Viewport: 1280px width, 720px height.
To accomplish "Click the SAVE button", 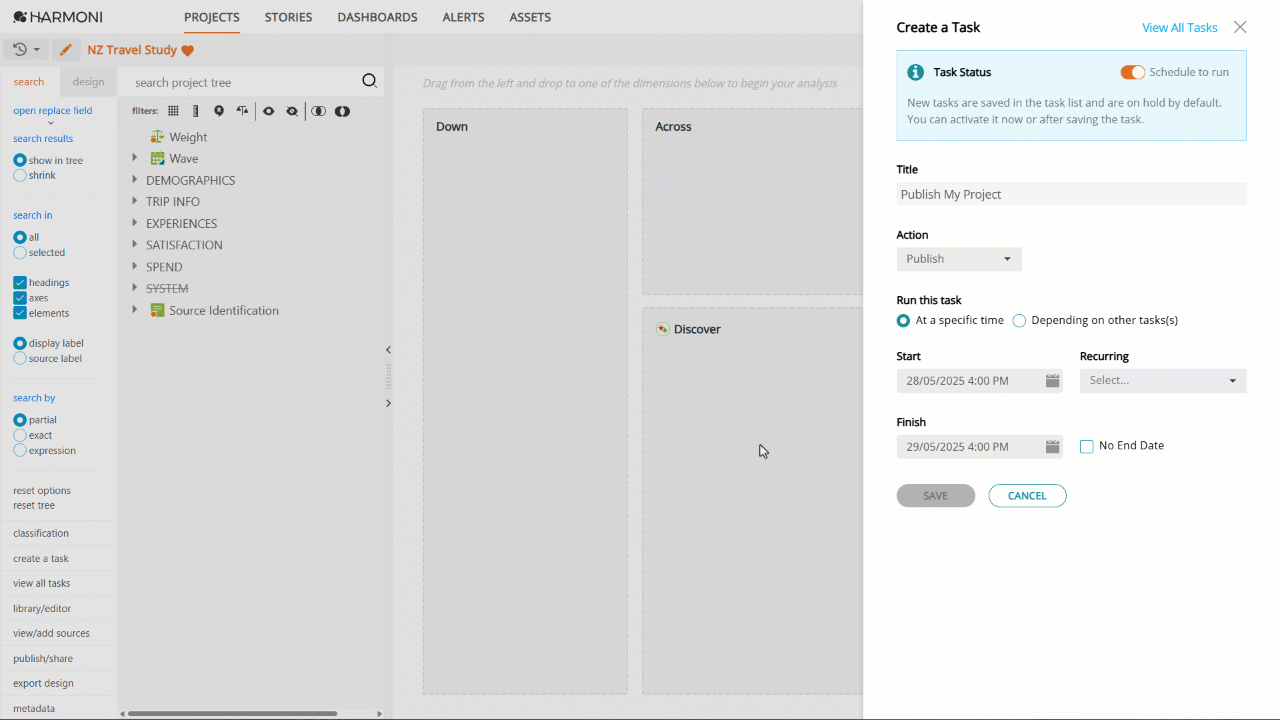I will [936, 496].
